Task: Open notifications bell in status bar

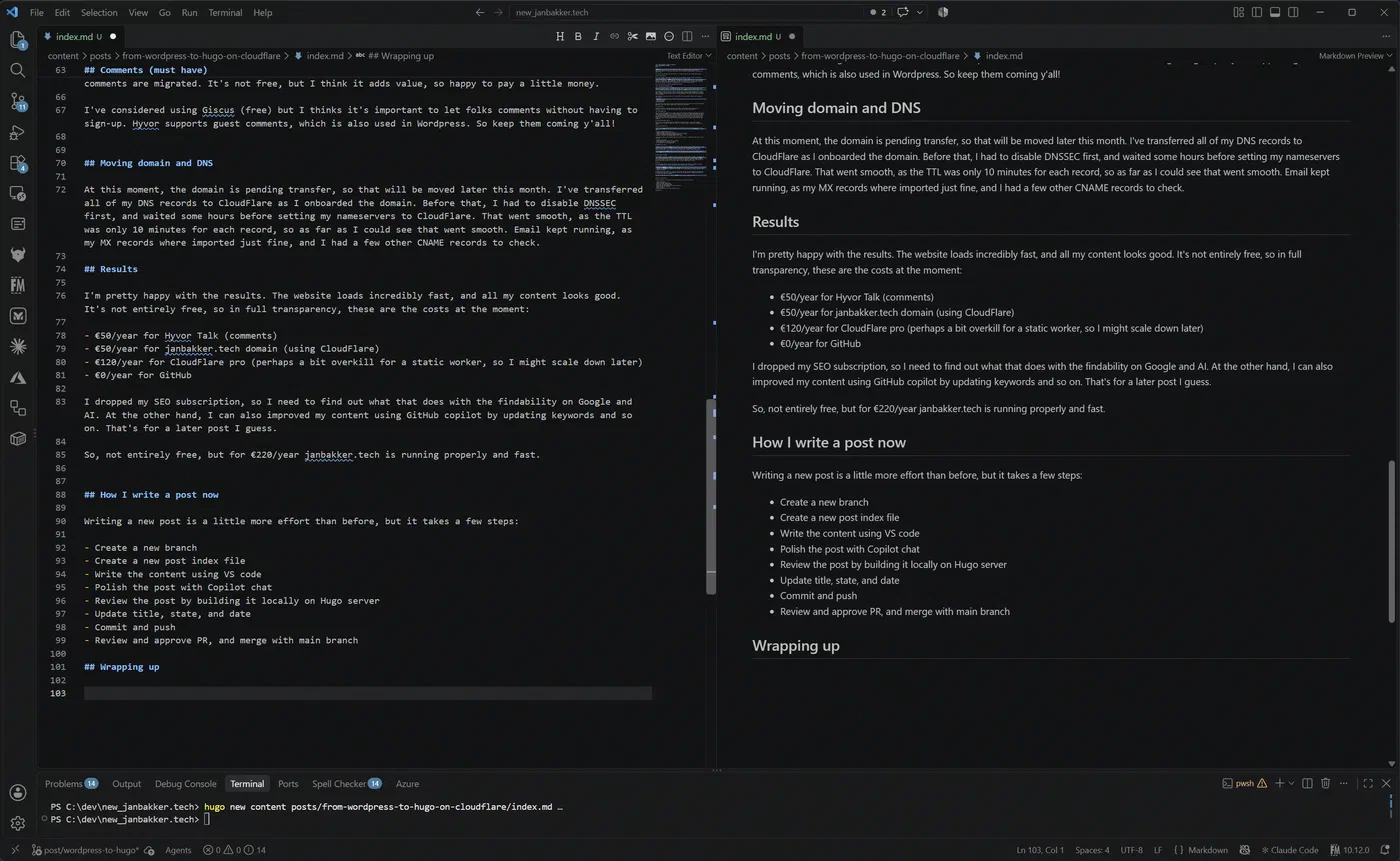Action: (x=1386, y=850)
